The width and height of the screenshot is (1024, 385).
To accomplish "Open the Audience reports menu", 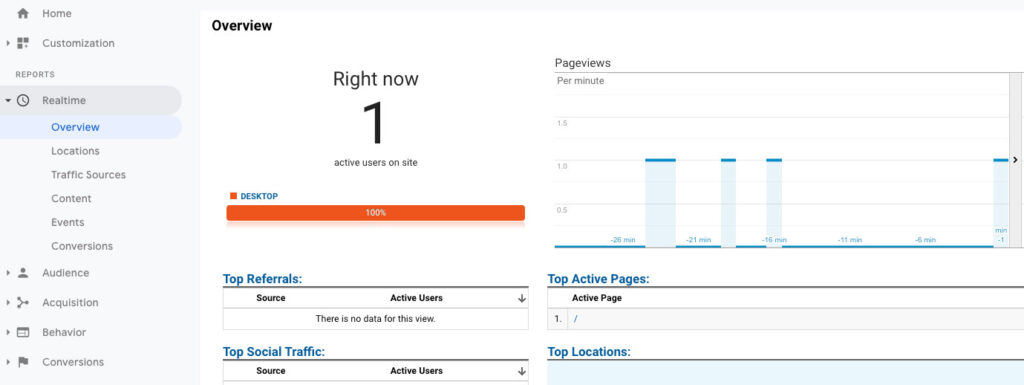I will 65,273.
